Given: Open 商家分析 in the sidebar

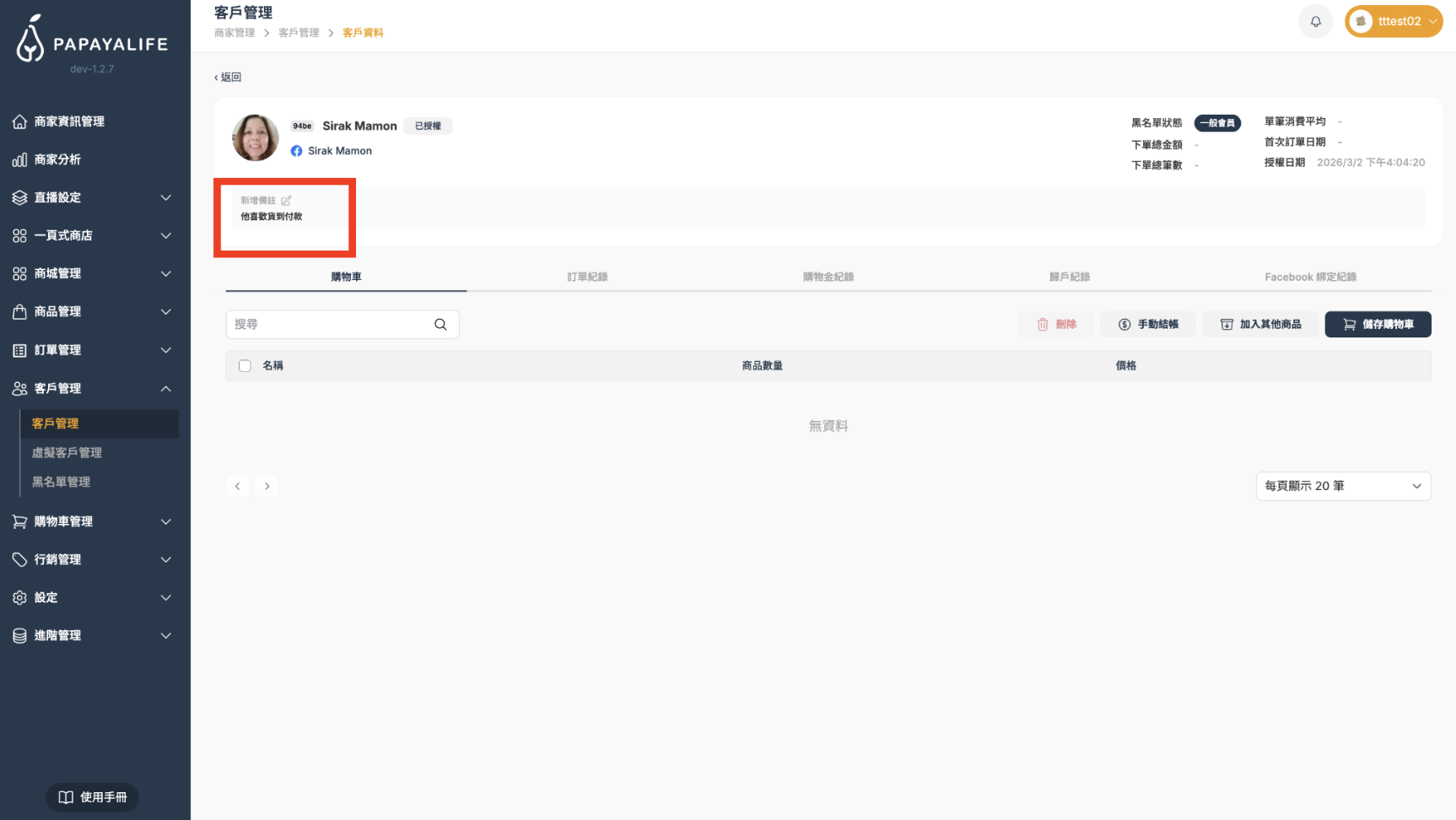Looking at the screenshot, I should pyautogui.click(x=57, y=159).
